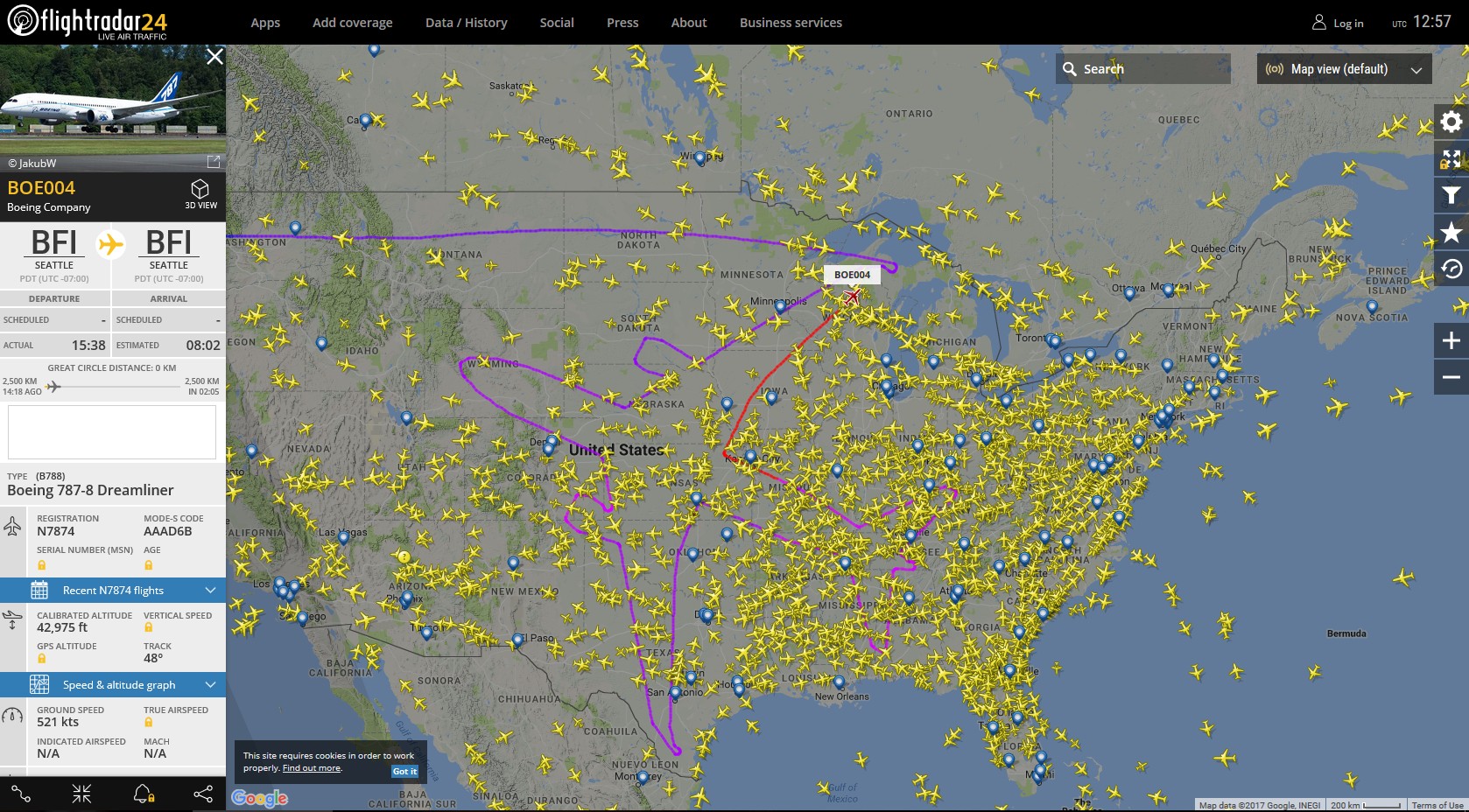
Task: Toggle the flight route display icon
Action: [x=21, y=794]
